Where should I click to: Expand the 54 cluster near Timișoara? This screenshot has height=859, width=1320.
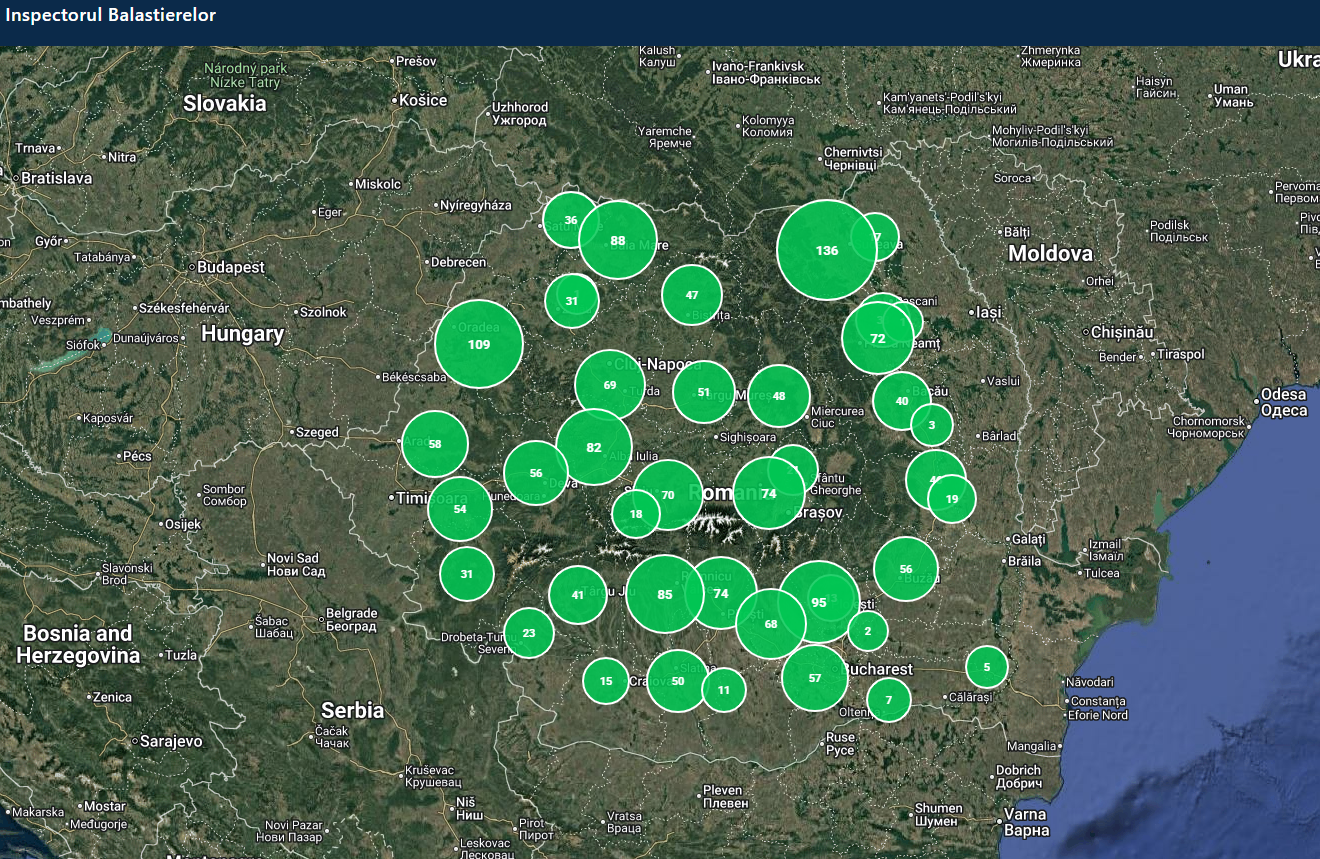460,508
